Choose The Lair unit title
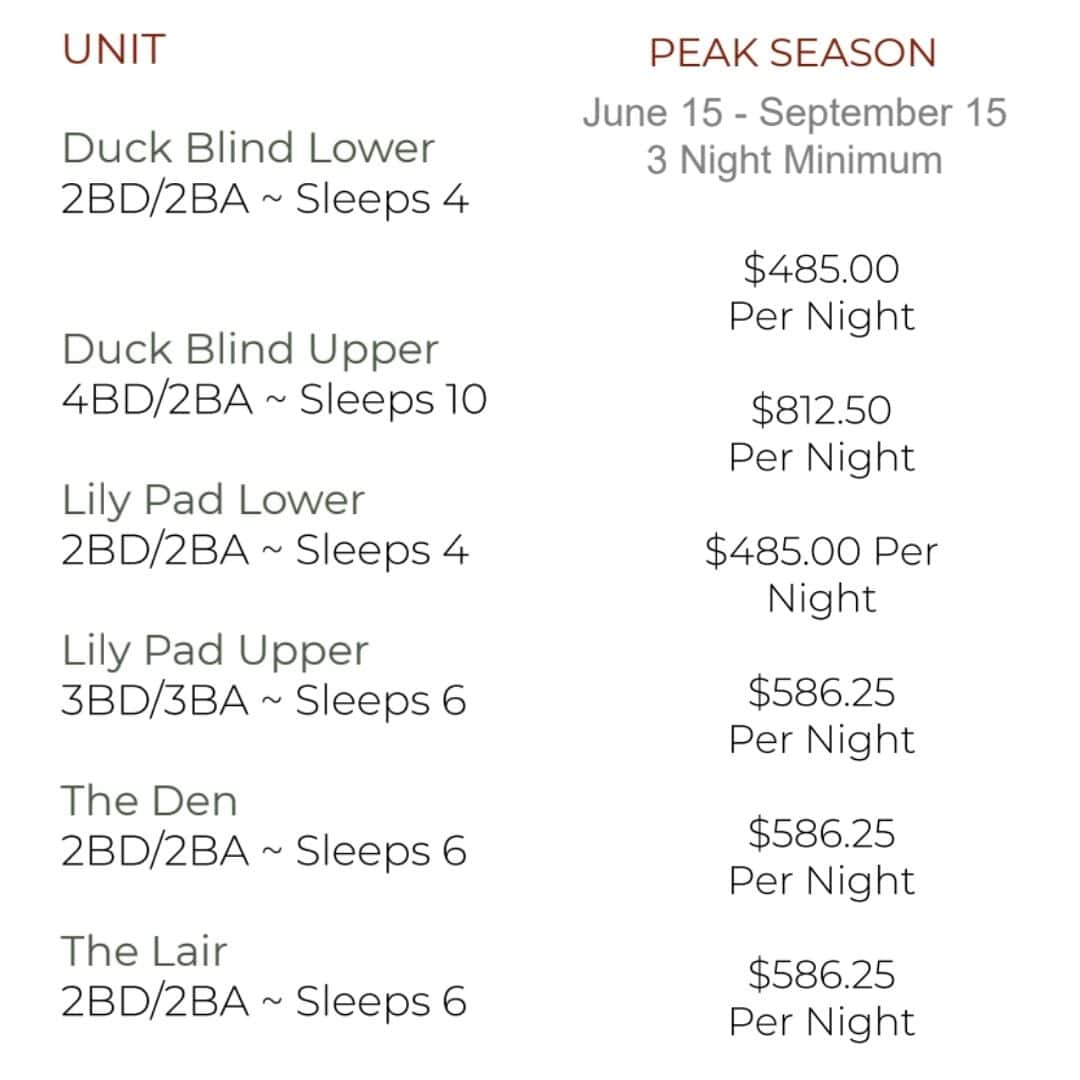The width and height of the screenshot is (1080, 1080). coord(144,951)
